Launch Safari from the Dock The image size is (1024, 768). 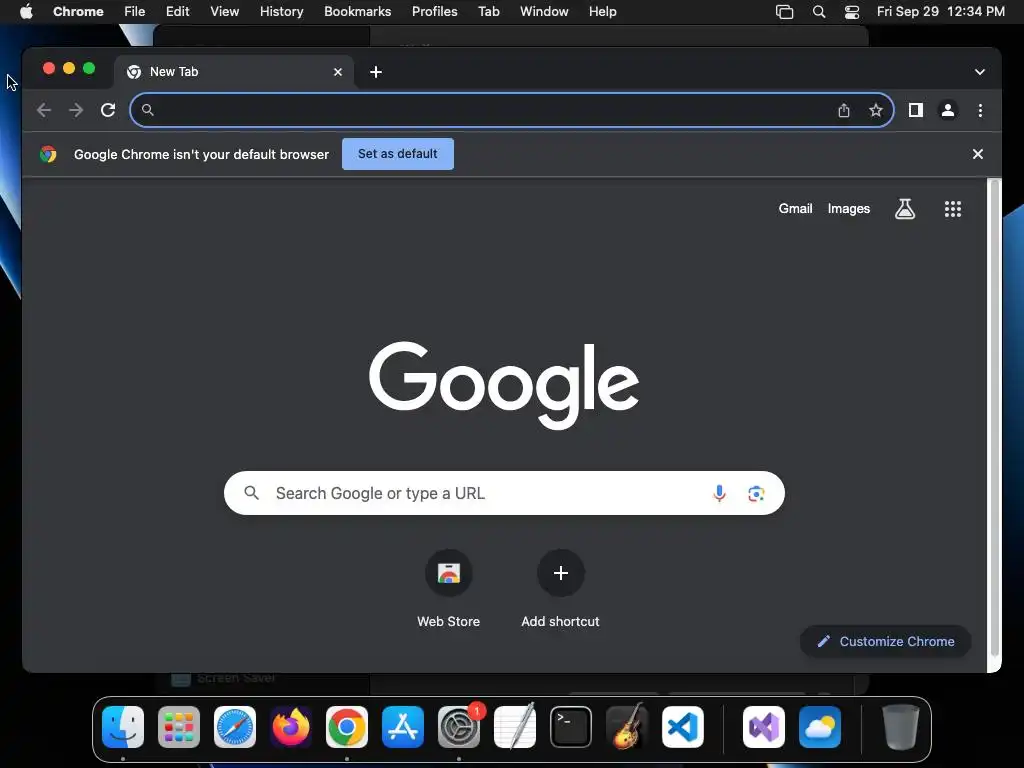(x=235, y=727)
